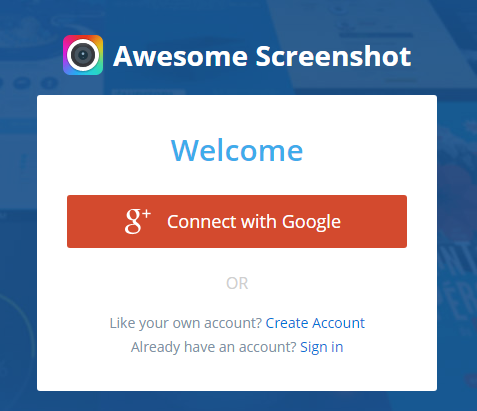Click the dark lens center of the camera logo

(x=83, y=55)
